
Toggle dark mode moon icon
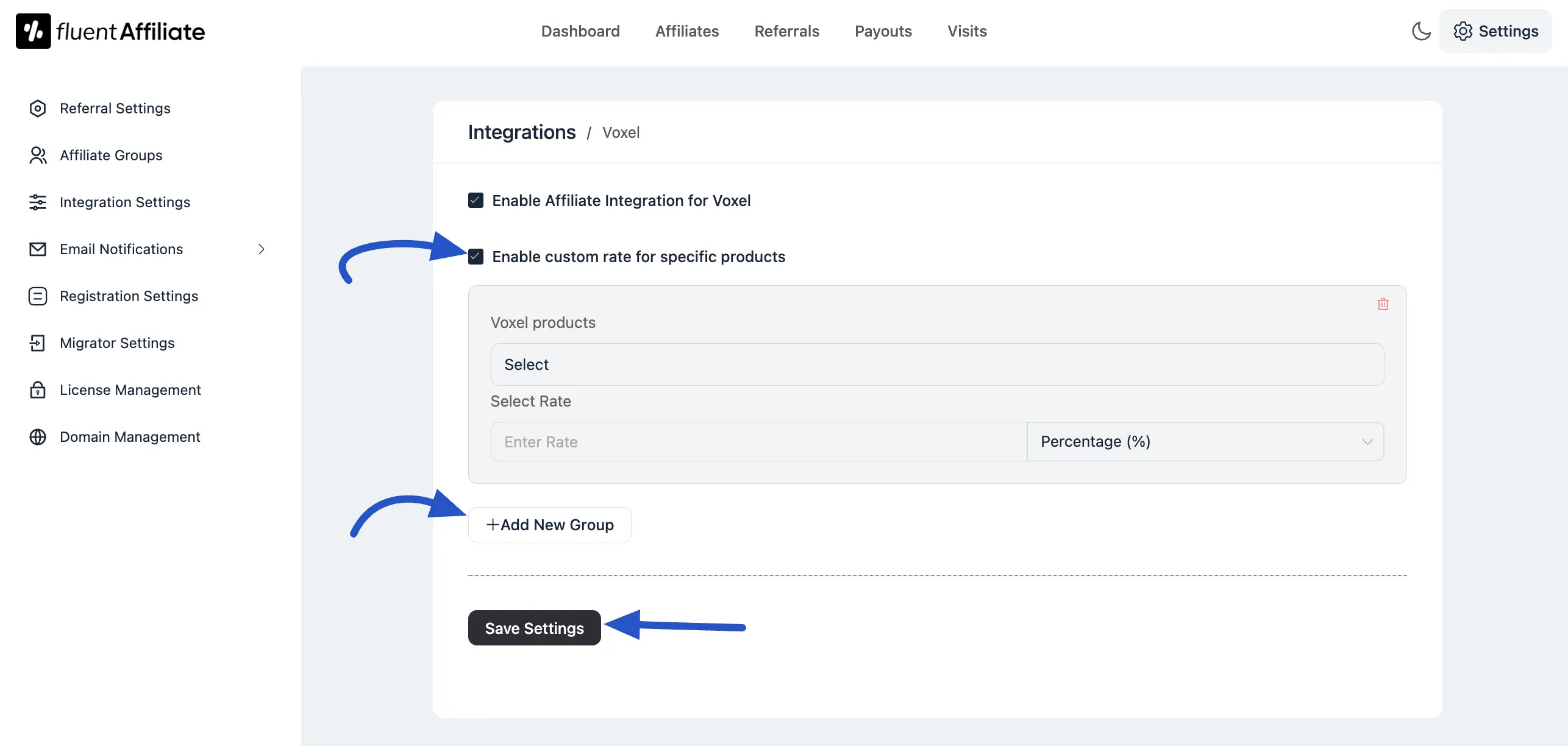pyautogui.click(x=1421, y=31)
